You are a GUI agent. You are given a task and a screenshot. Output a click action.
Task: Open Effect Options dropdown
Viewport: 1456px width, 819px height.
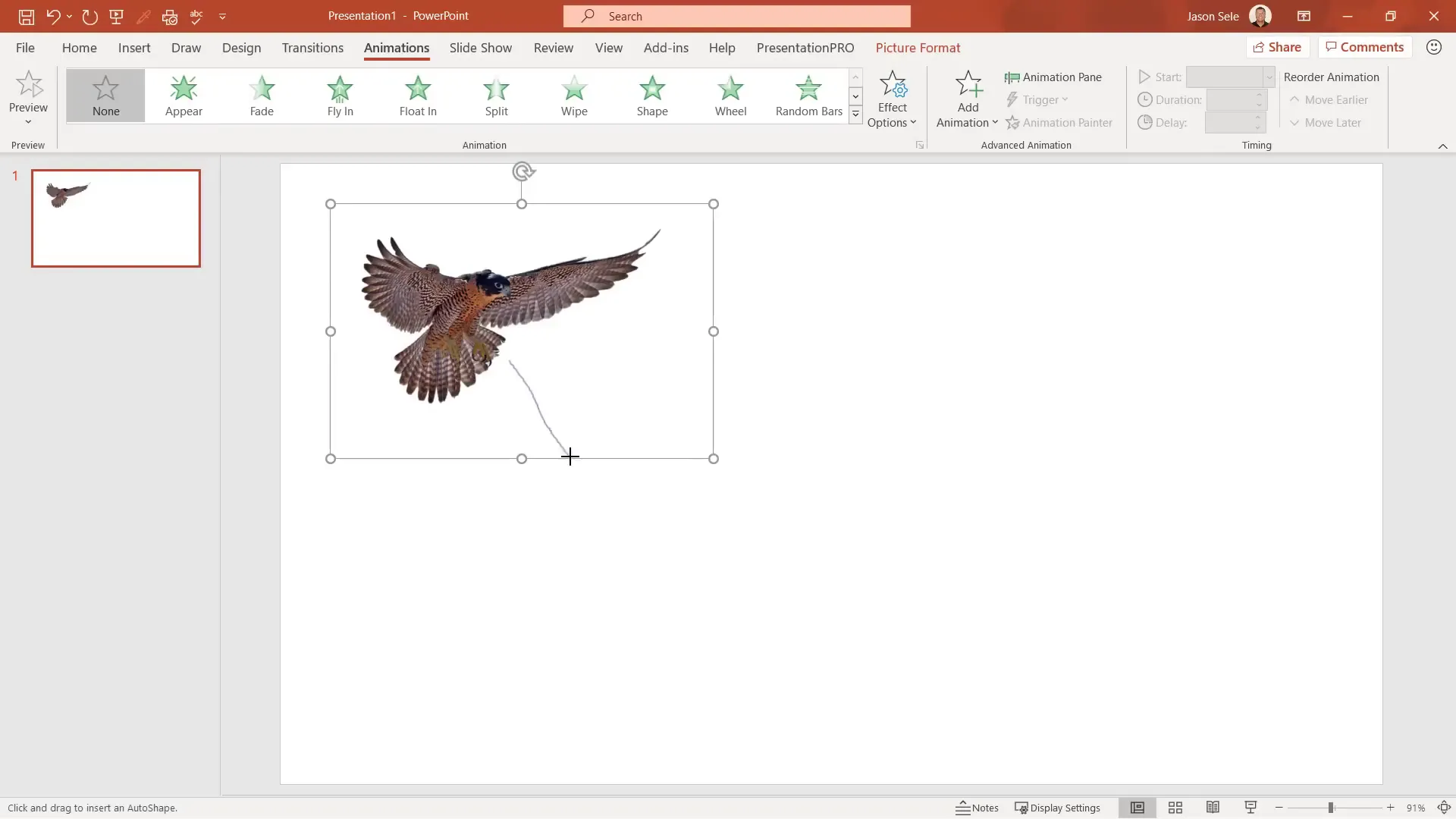[x=892, y=99]
